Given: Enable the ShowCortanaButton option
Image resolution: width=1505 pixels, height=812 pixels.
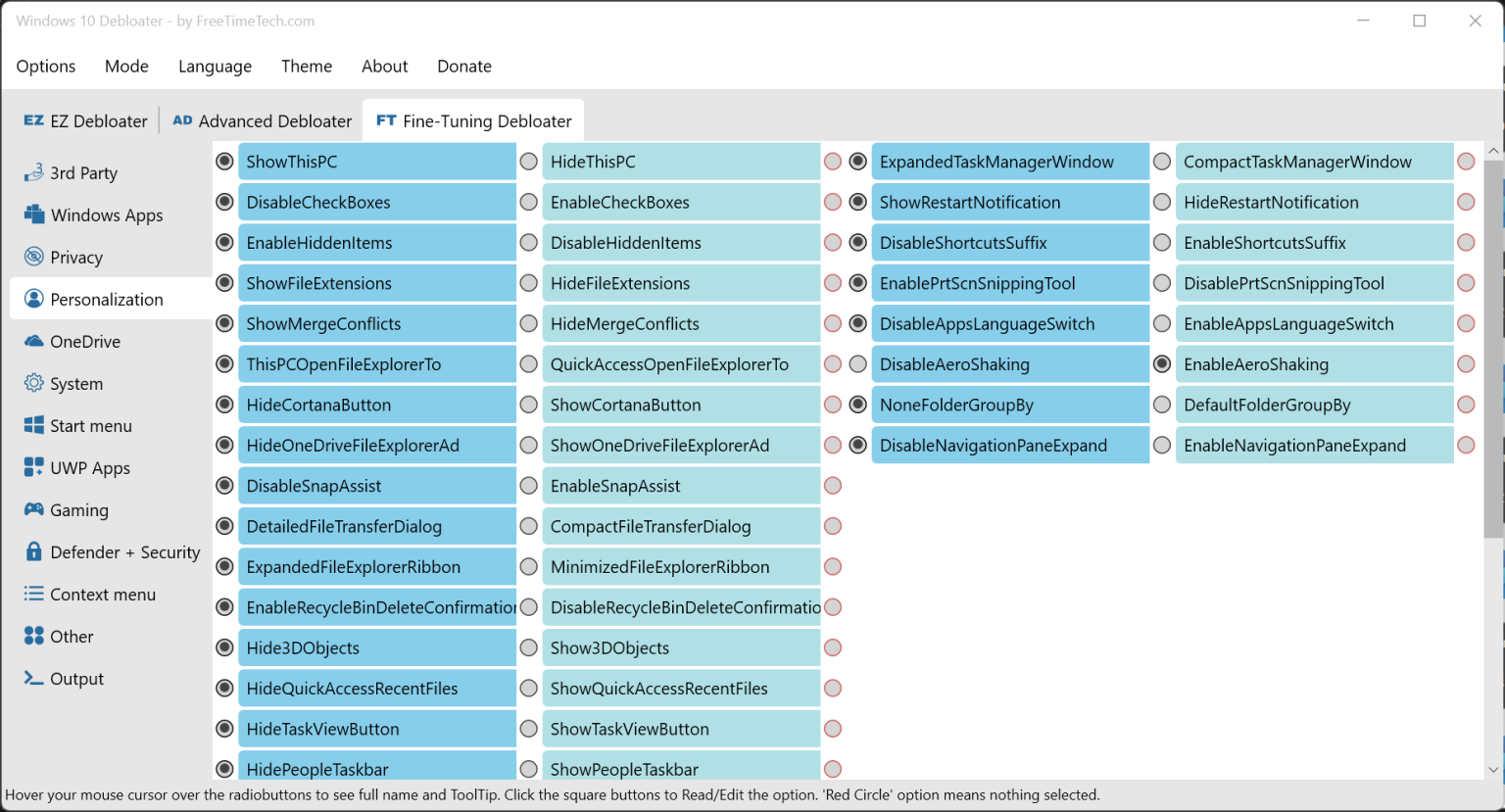Looking at the screenshot, I should [x=529, y=405].
